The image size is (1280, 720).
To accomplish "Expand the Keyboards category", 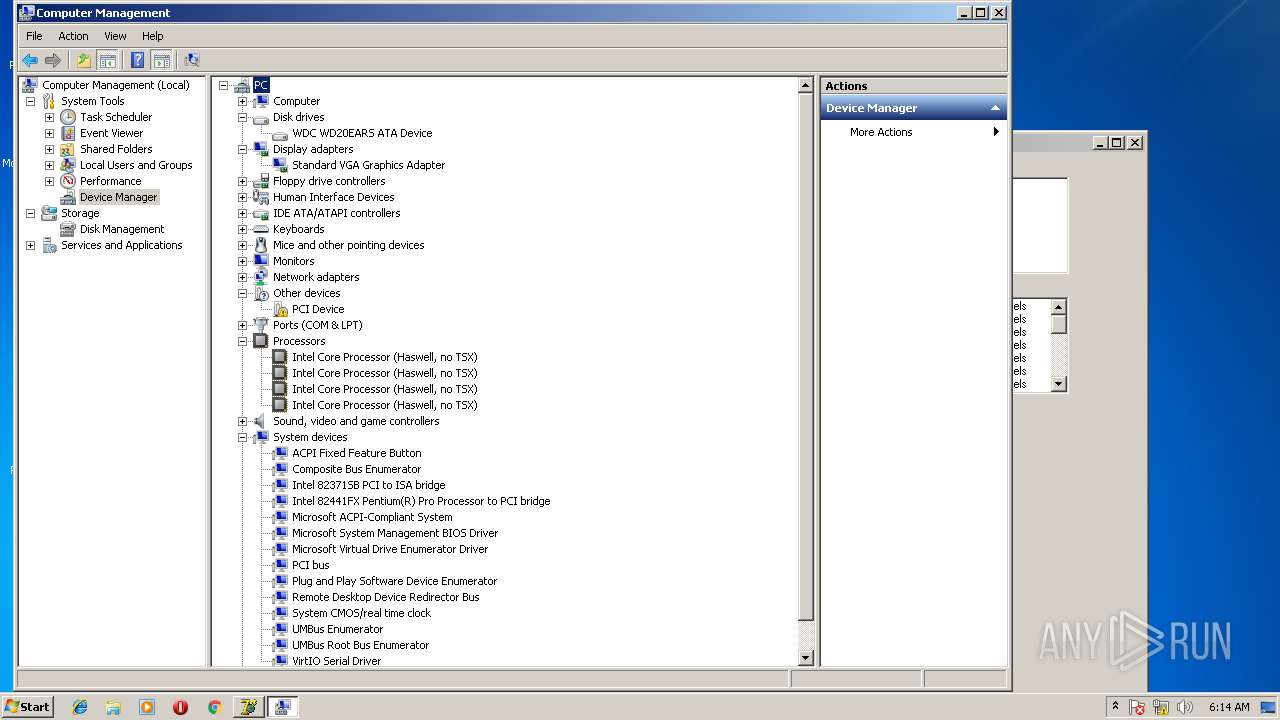I will coord(242,229).
